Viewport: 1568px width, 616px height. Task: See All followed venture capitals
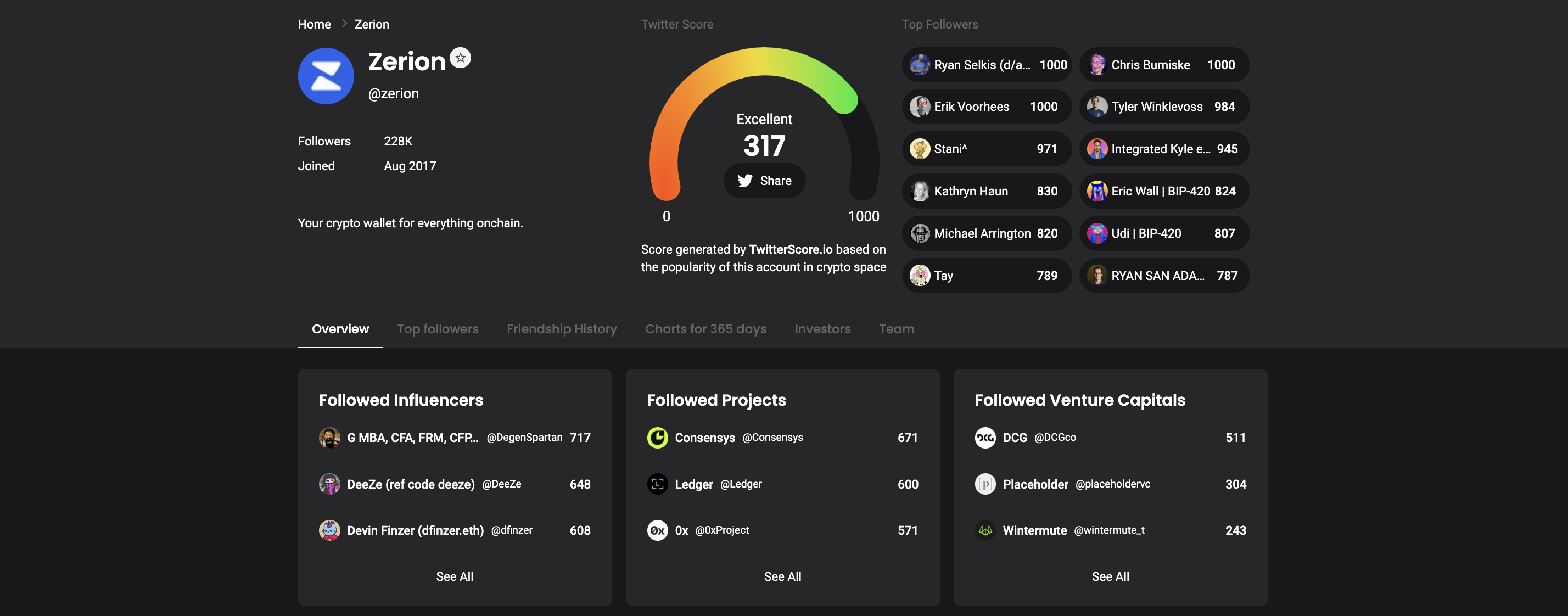1110,576
